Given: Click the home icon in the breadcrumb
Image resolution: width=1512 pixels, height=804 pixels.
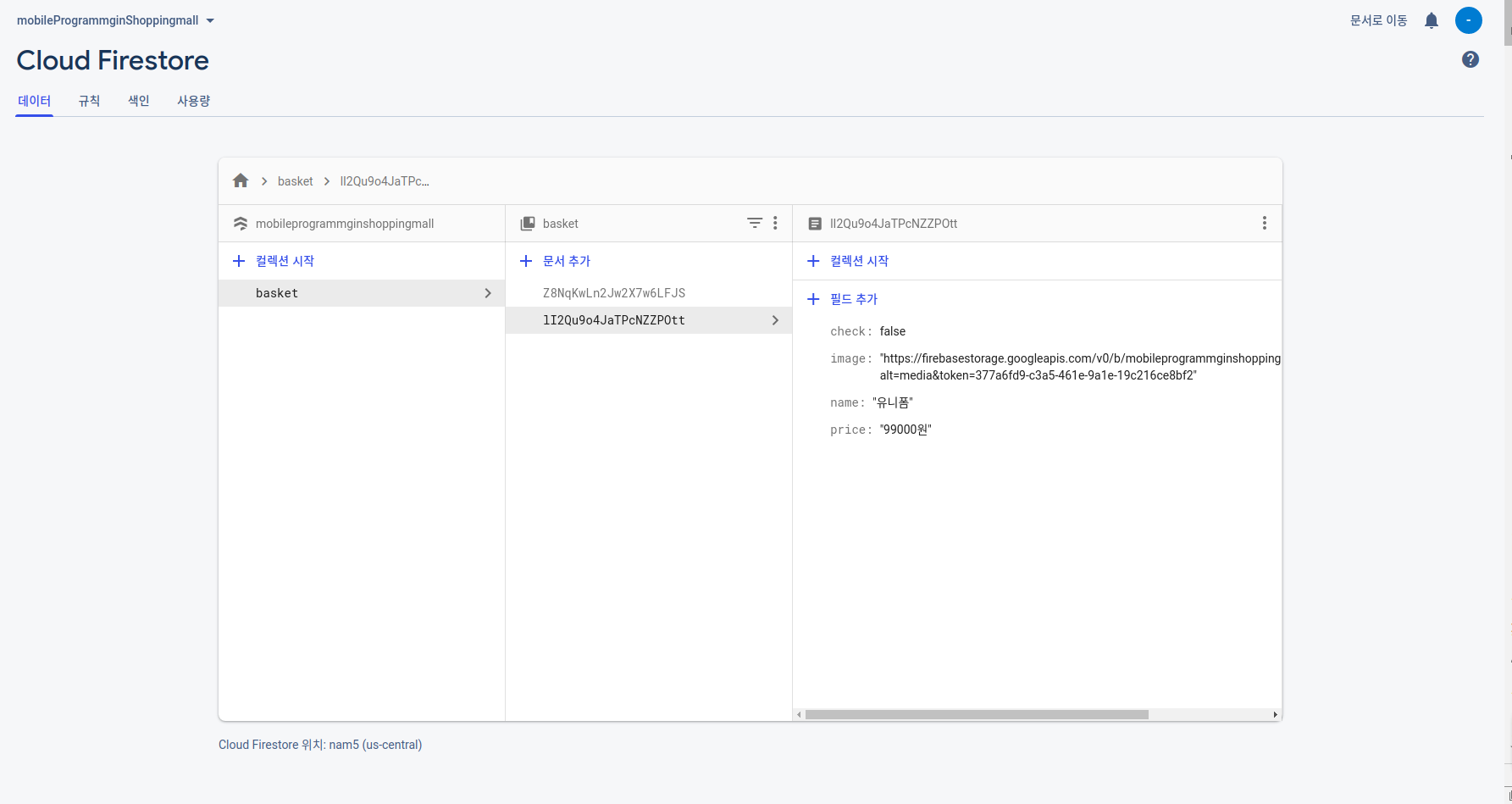Looking at the screenshot, I should coord(241,180).
